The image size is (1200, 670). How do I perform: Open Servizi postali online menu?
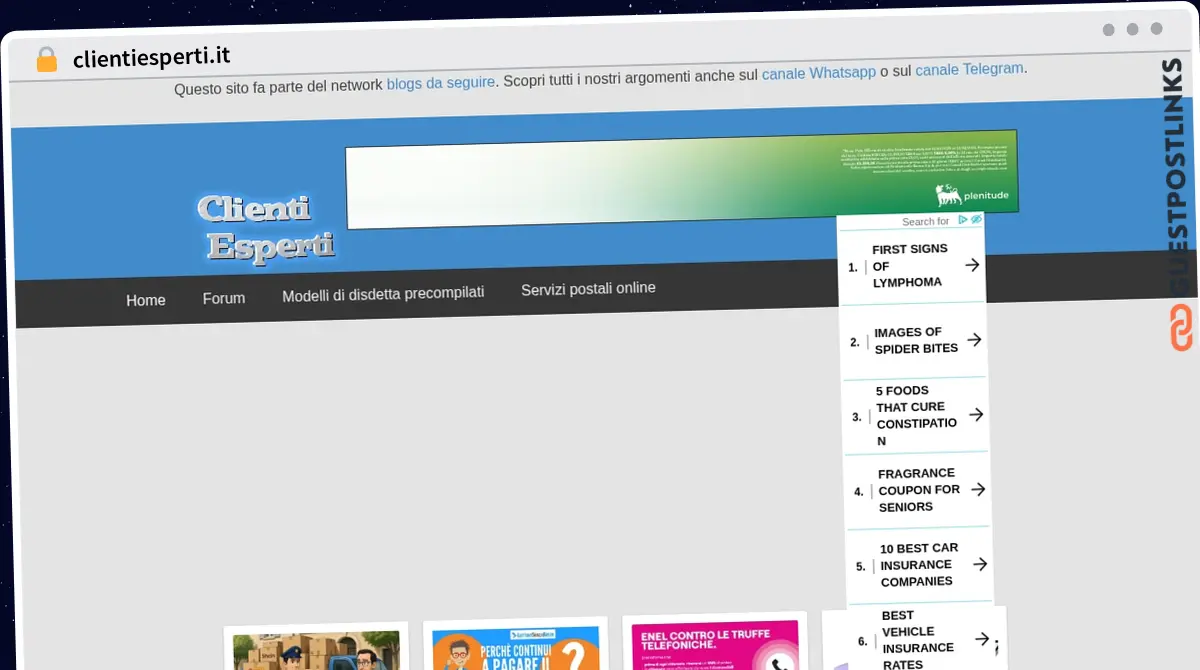588,289
